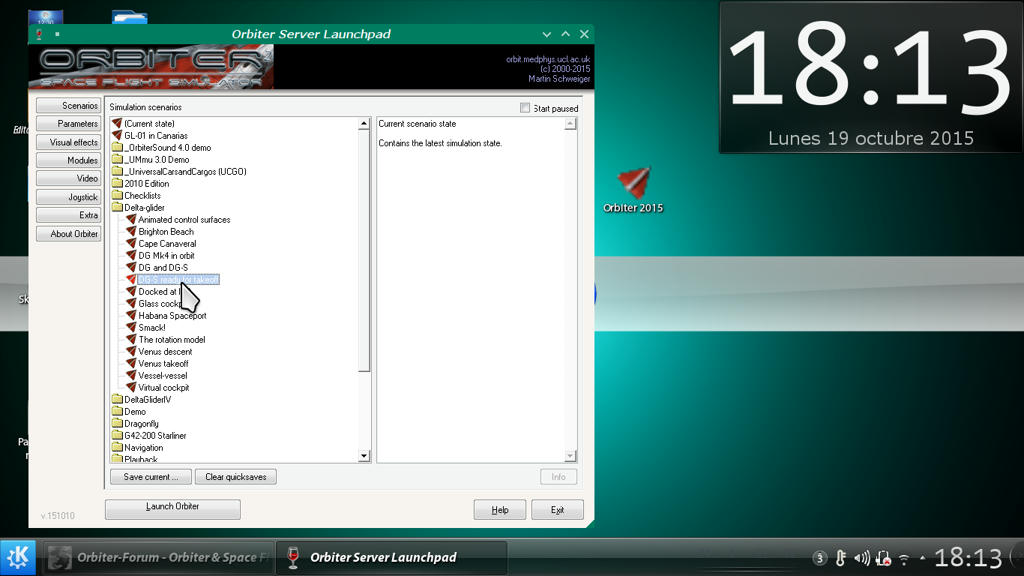This screenshot has height=576, width=1024.
Task: Click the Help button
Action: point(500,509)
